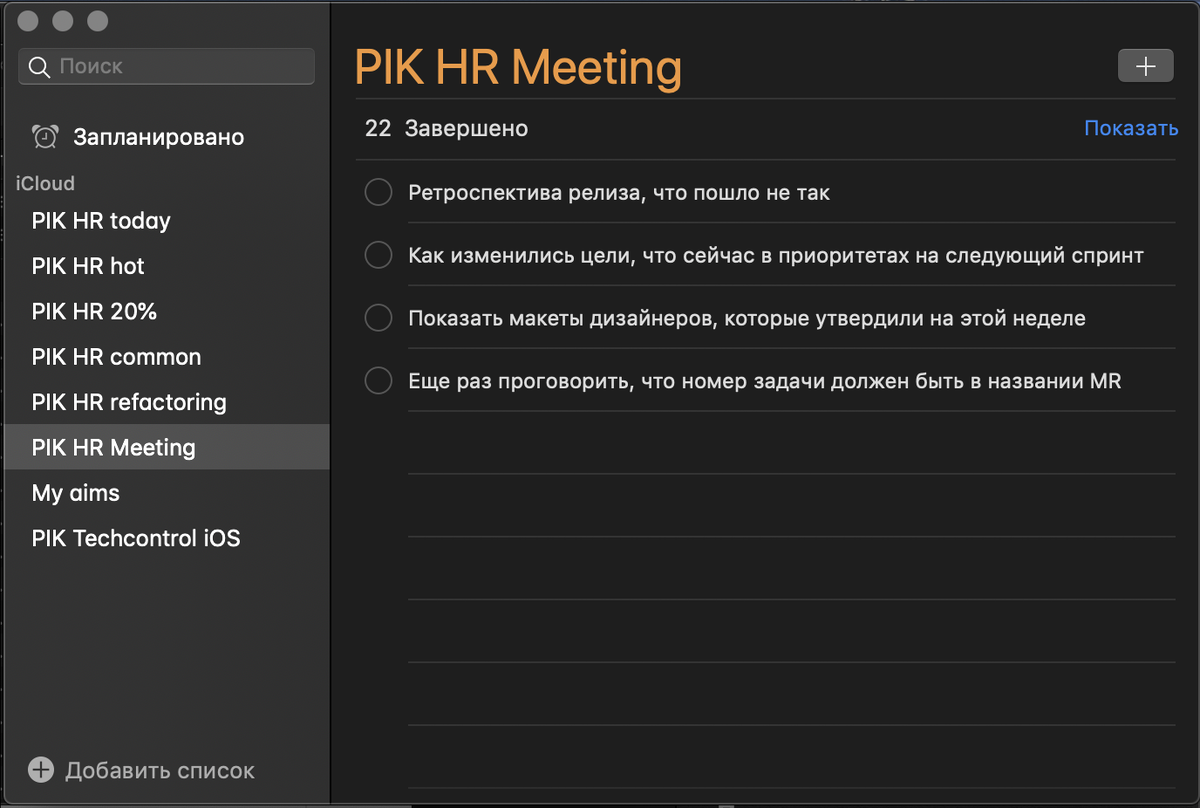The height and width of the screenshot is (808, 1200).
Task: Click the 'Ретроспектива релиза, что пошло не так' text
Action: click(x=619, y=193)
